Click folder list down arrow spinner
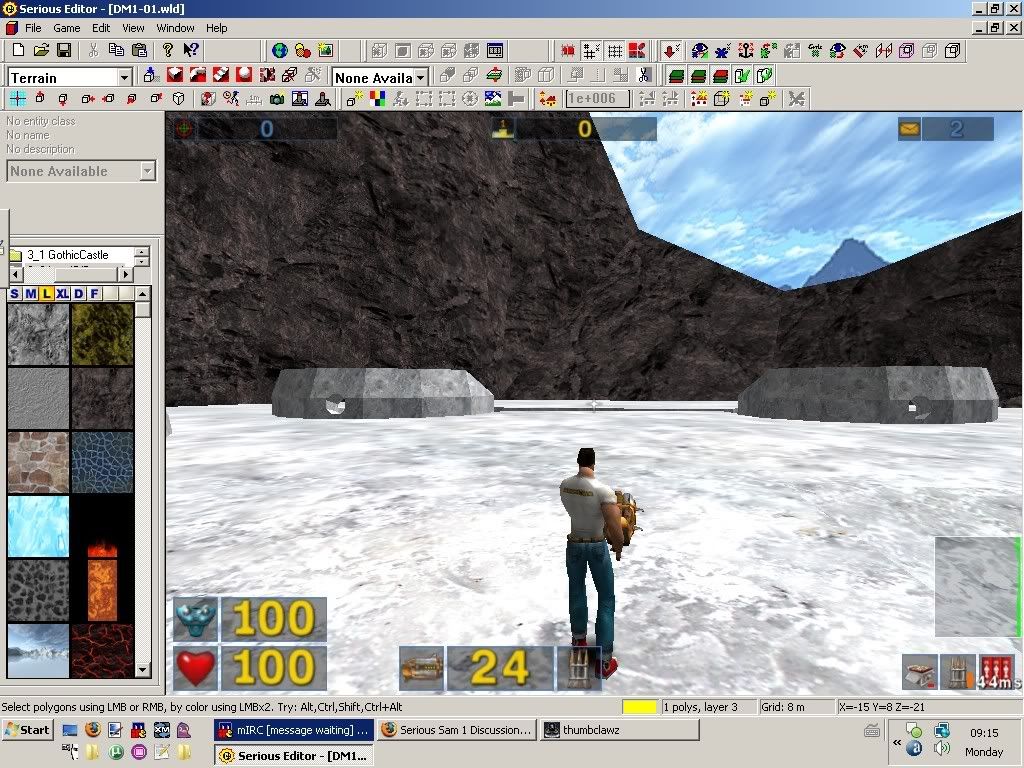Image resolution: width=1024 pixels, height=768 pixels. coord(142,261)
